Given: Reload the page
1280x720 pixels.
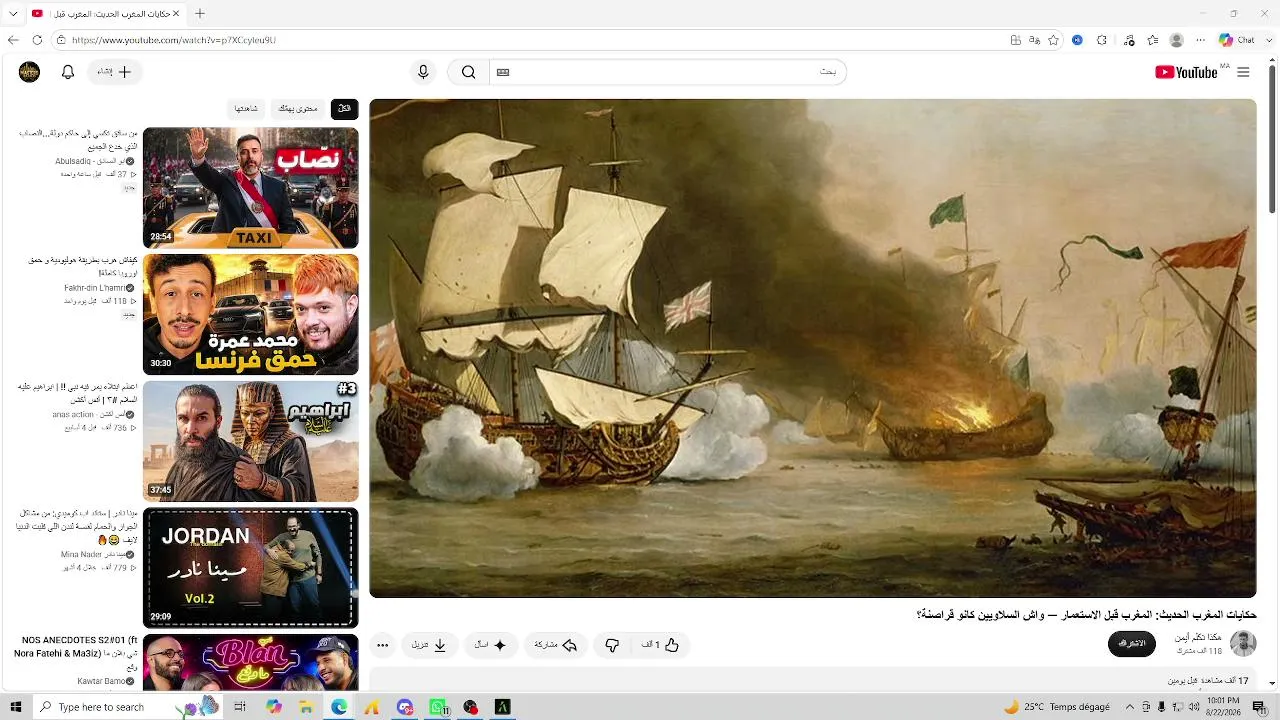Looking at the screenshot, I should tap(37, 40).
